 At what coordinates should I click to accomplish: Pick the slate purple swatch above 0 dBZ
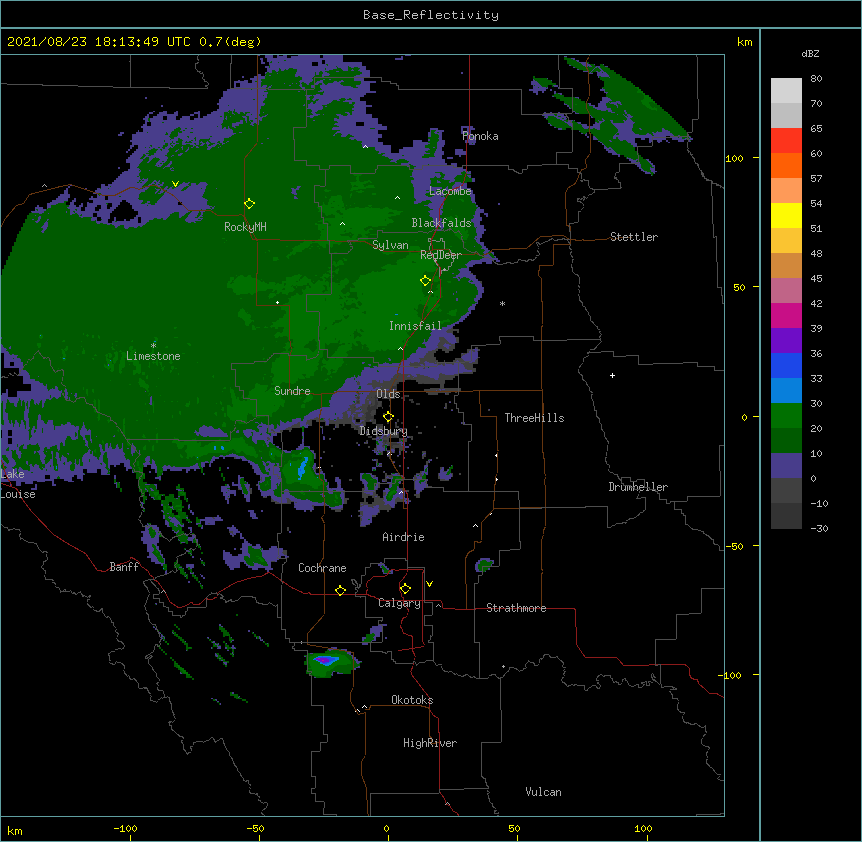click(786, 466)
